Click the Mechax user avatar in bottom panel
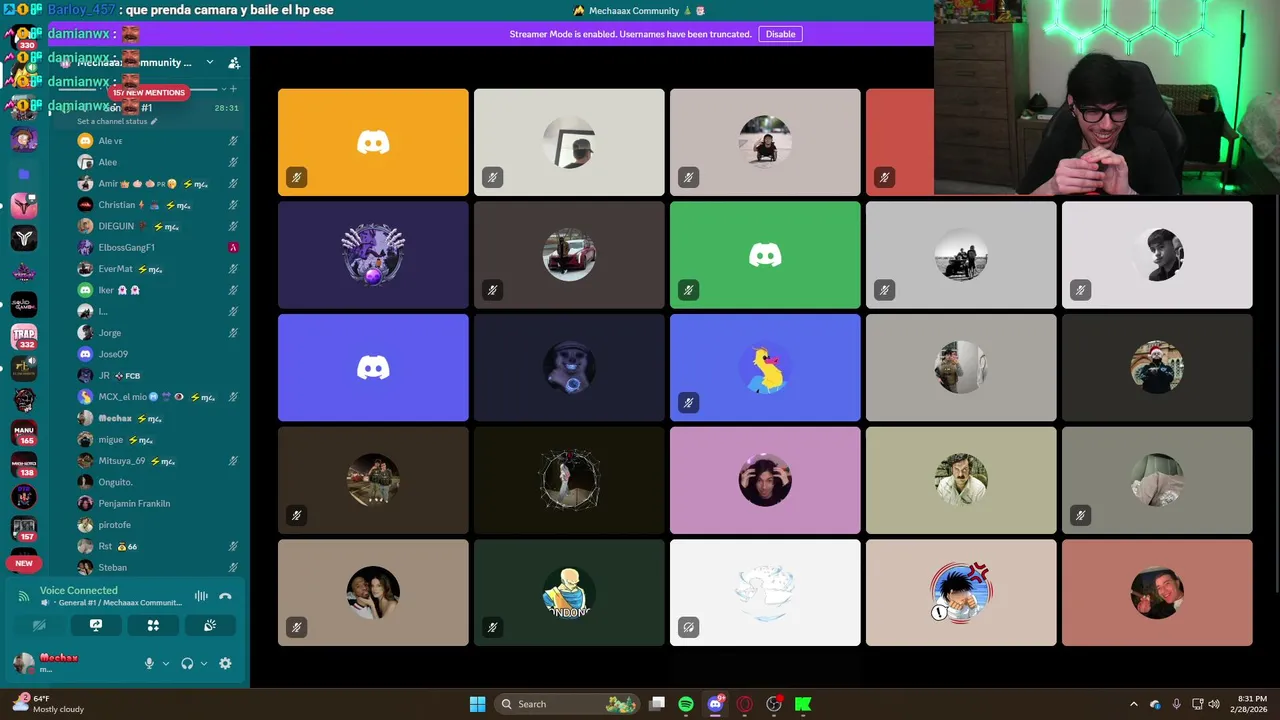This screenshot has width=1280, height=720. (24, 663)
